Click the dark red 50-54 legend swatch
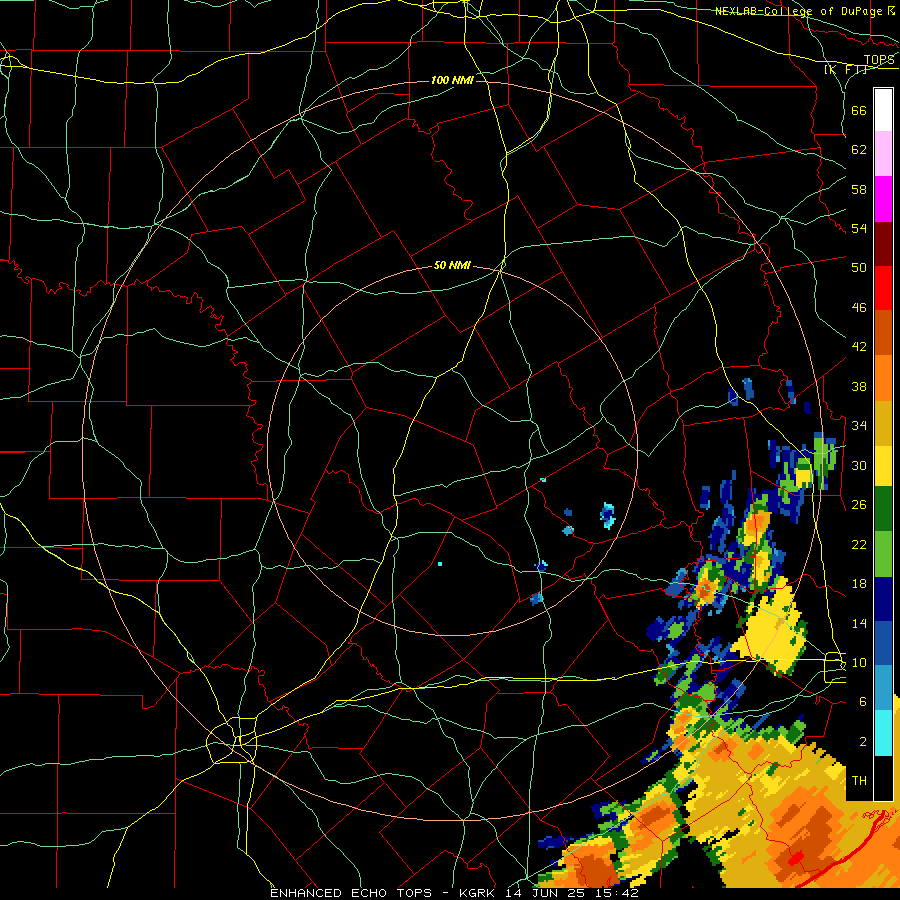Image resolution: width=900 pixels, height=900 pixels. 883,243
